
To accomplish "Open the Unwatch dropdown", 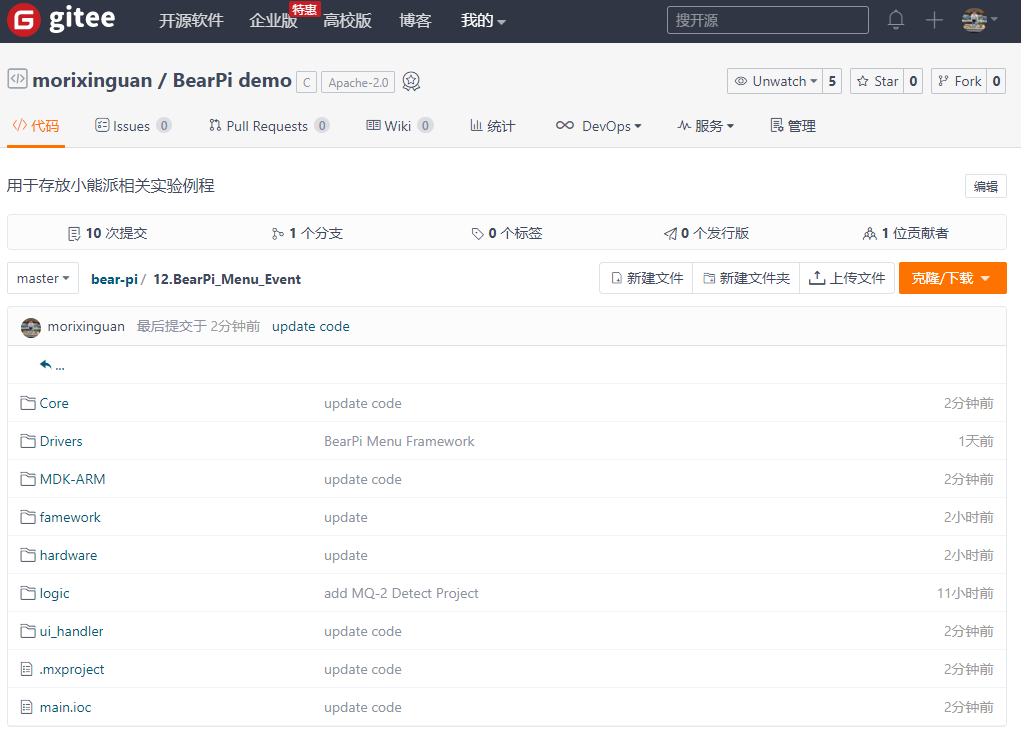I will point(775,81).
